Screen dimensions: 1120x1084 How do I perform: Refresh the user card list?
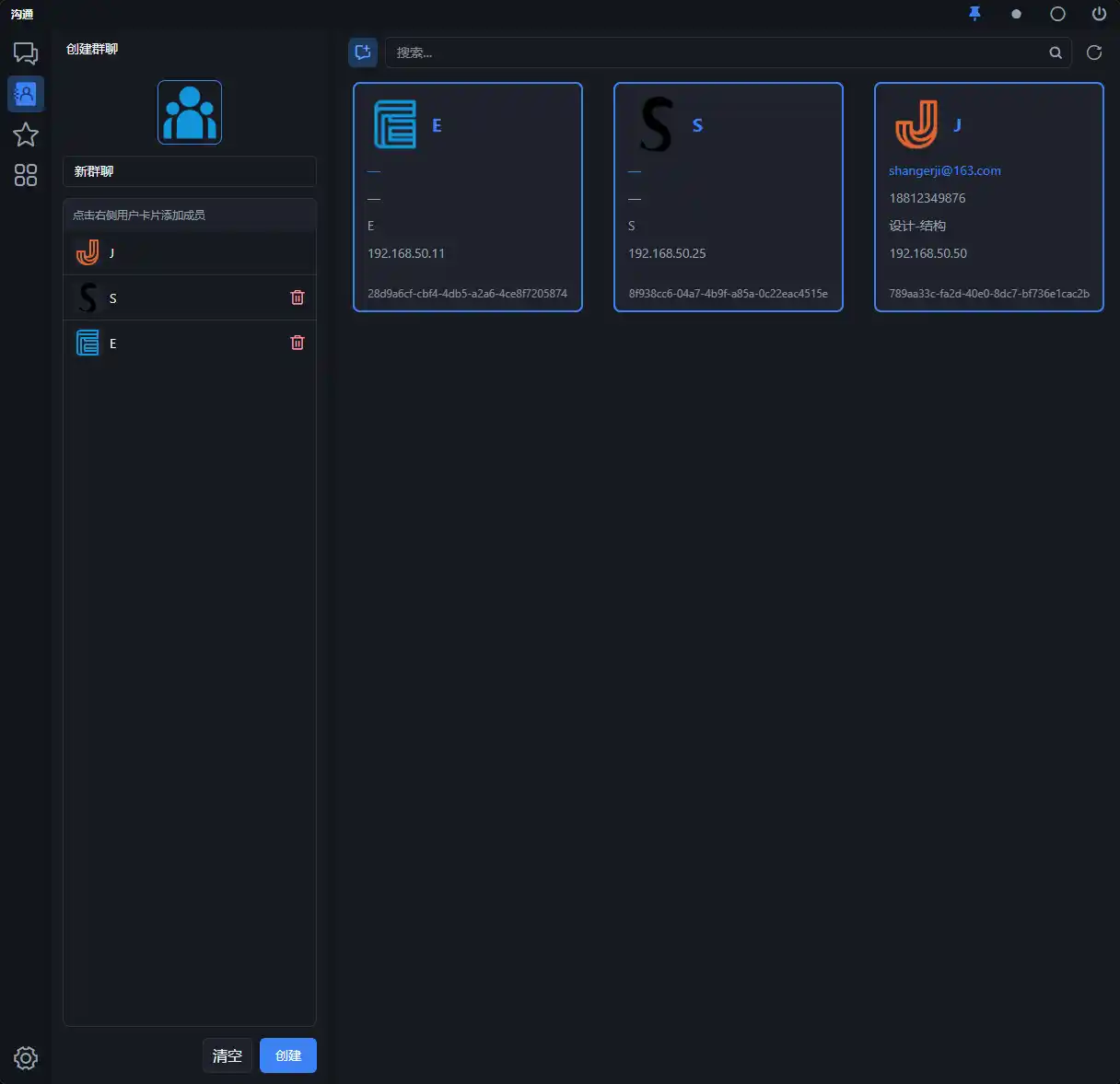pos(1094,52)
